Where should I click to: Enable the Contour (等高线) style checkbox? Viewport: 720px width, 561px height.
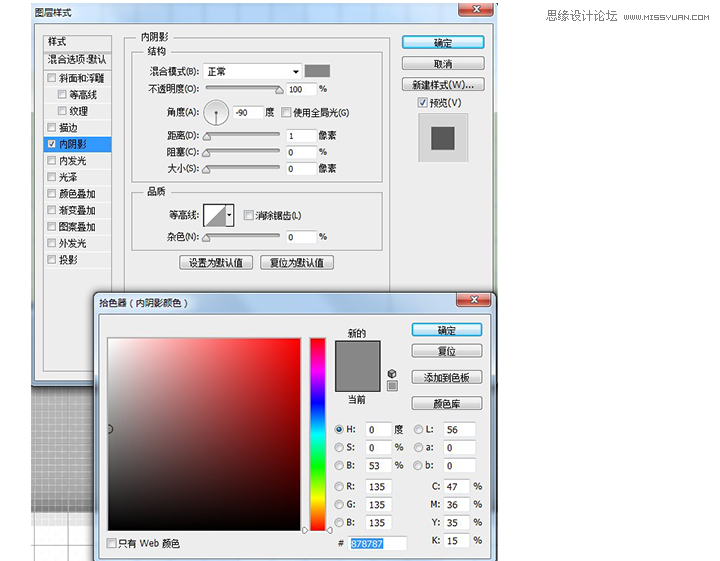point(62,94)
